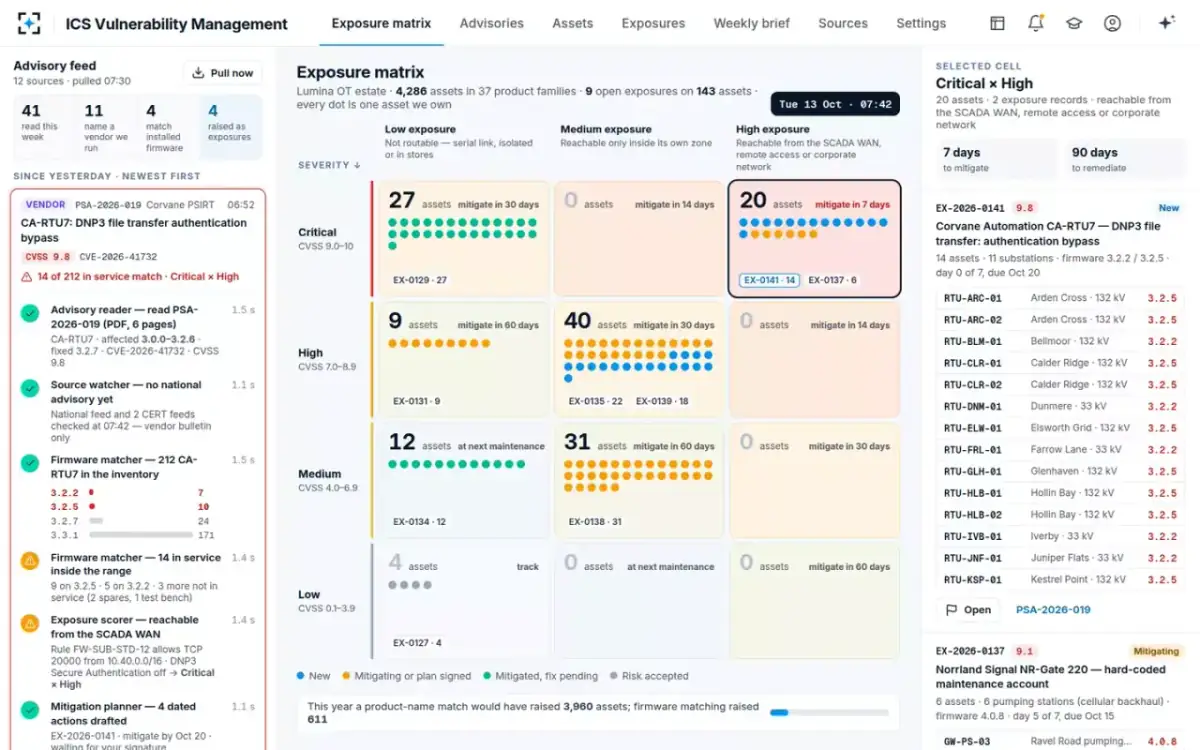Open the EX-0127 · 4 exposure chip
The image size is (1200, 750).
(x=417, y=642)
